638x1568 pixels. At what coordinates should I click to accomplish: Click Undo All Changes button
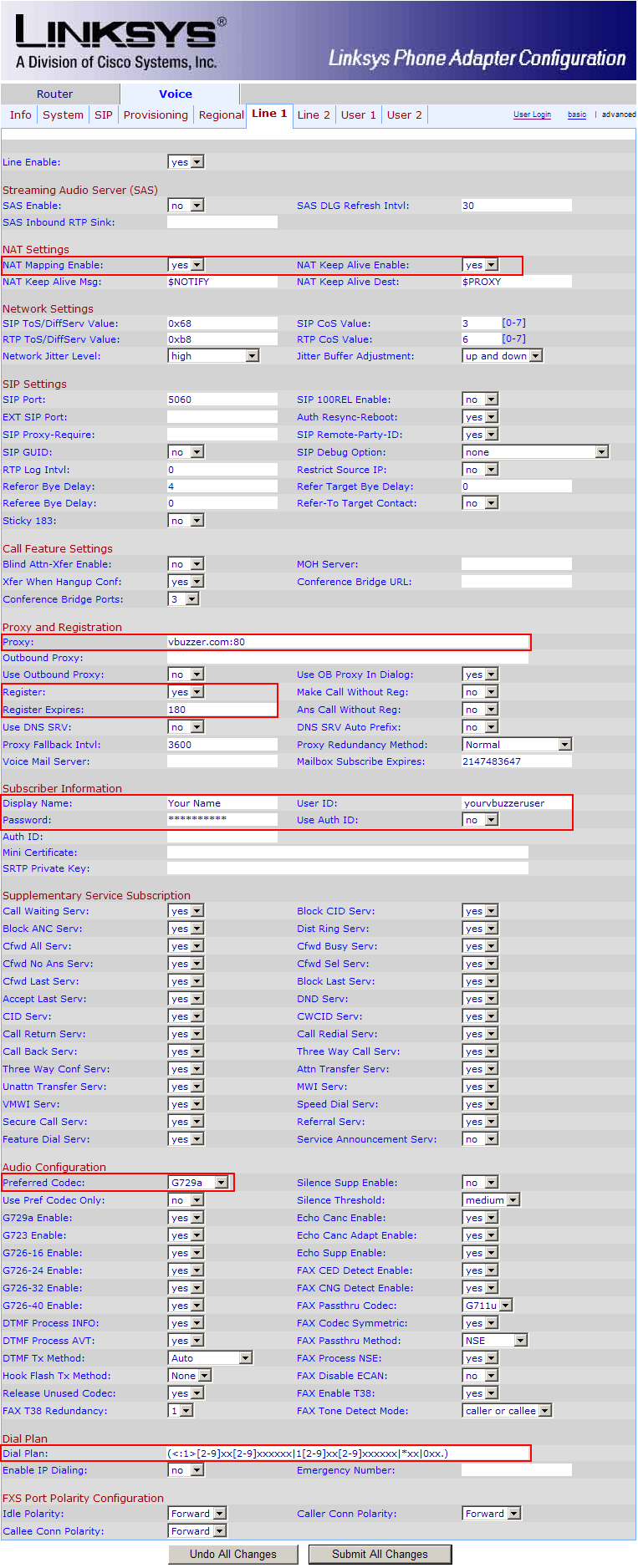[x=233, y=1555]
